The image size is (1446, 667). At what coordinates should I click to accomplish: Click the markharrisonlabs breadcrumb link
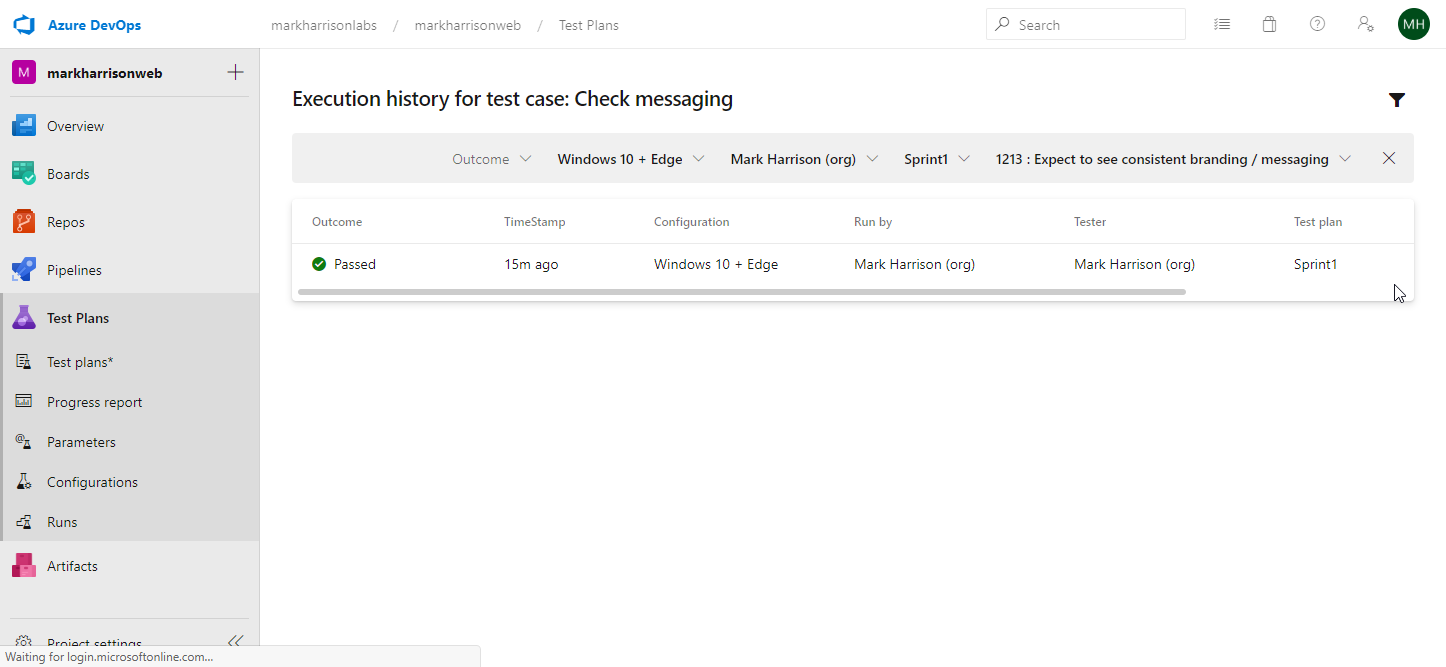pos(324,25)
